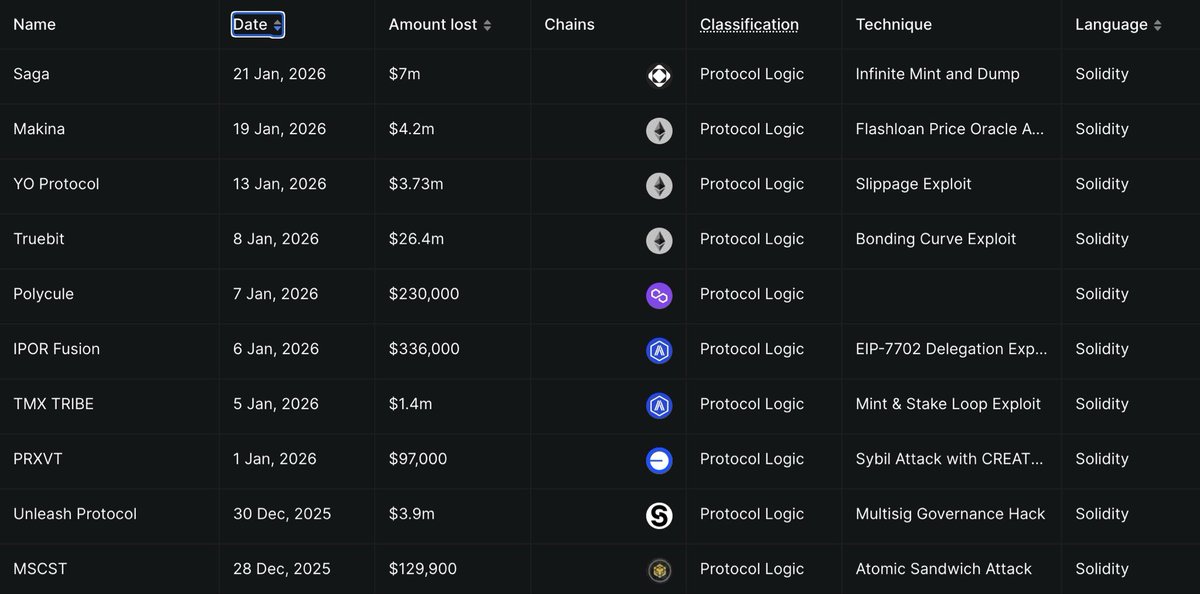Click the chain icon in the Saga row
The height and width of the screenshot is (594, 1200).
coord(659,75)
